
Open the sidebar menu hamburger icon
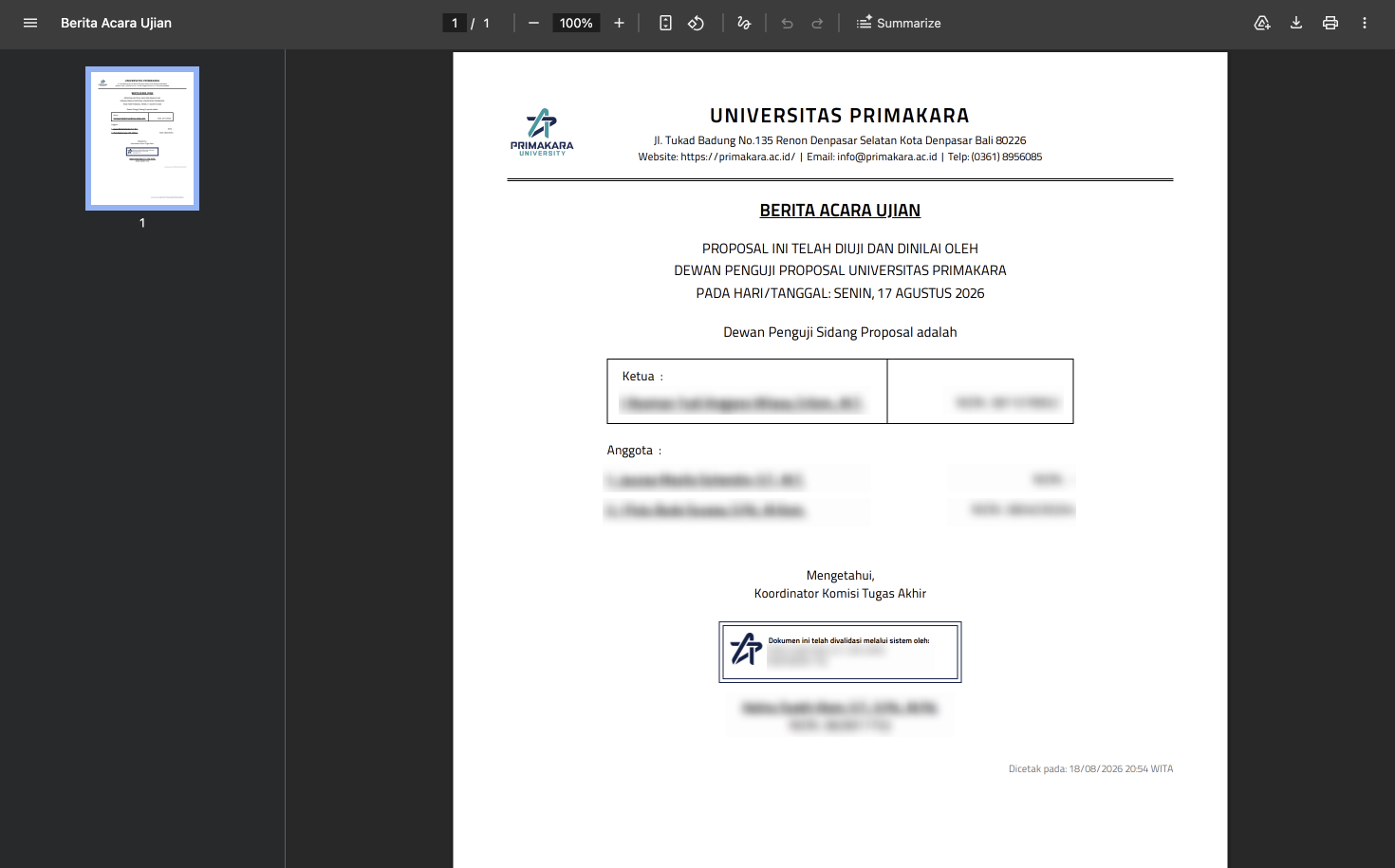[30, 23]
